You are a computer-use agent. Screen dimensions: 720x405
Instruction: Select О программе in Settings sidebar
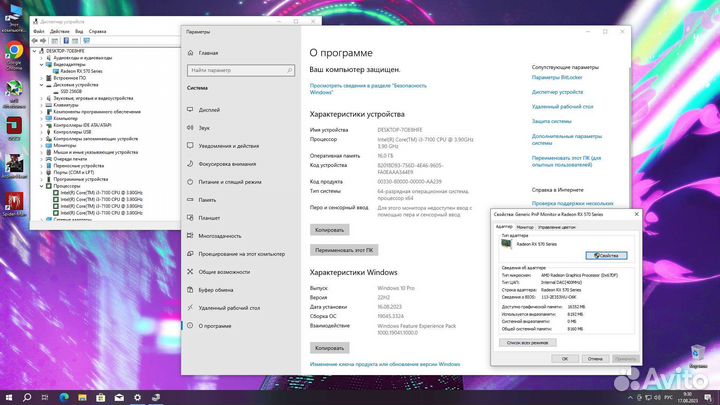[x=214, y=326]
